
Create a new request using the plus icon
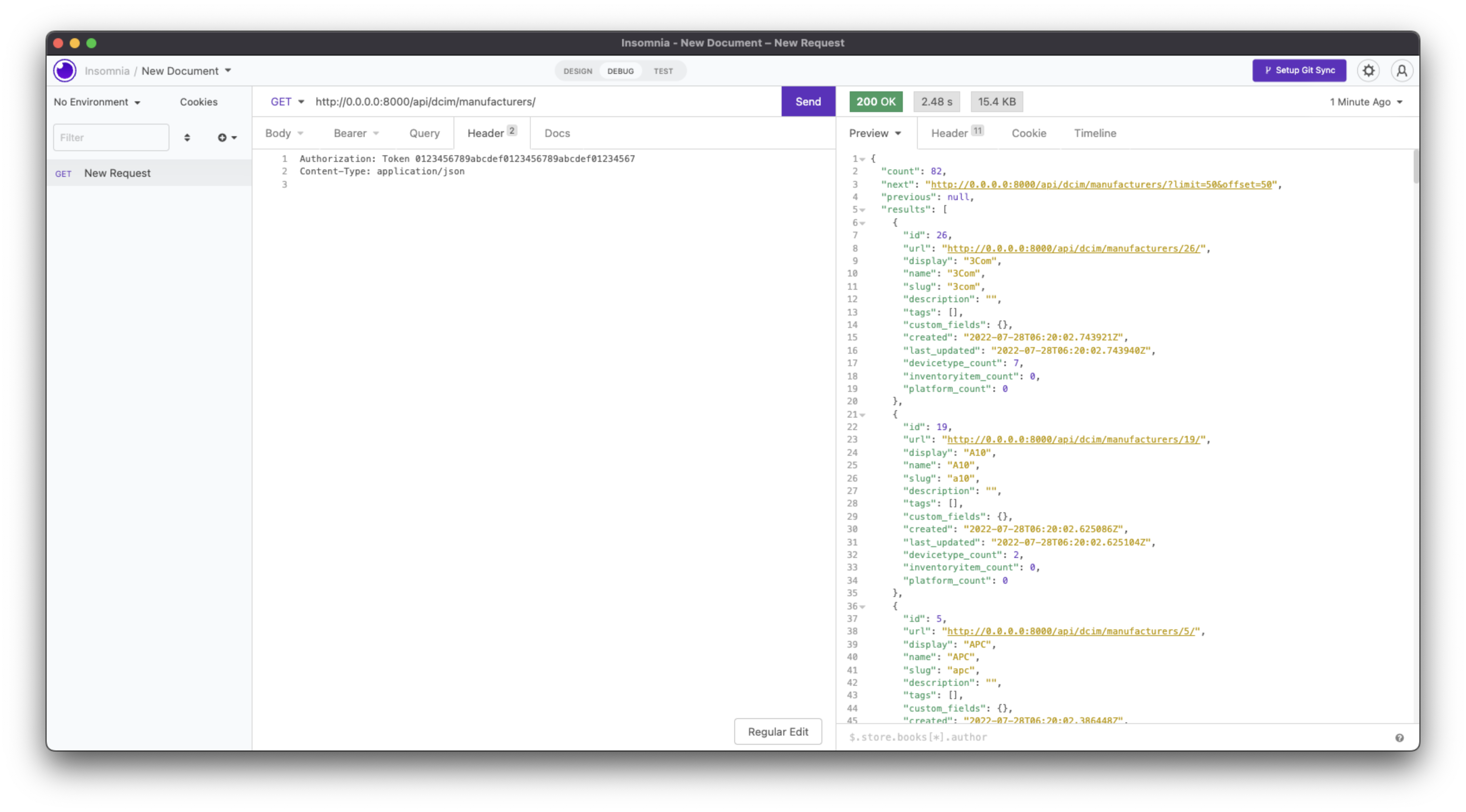point(223,137)
